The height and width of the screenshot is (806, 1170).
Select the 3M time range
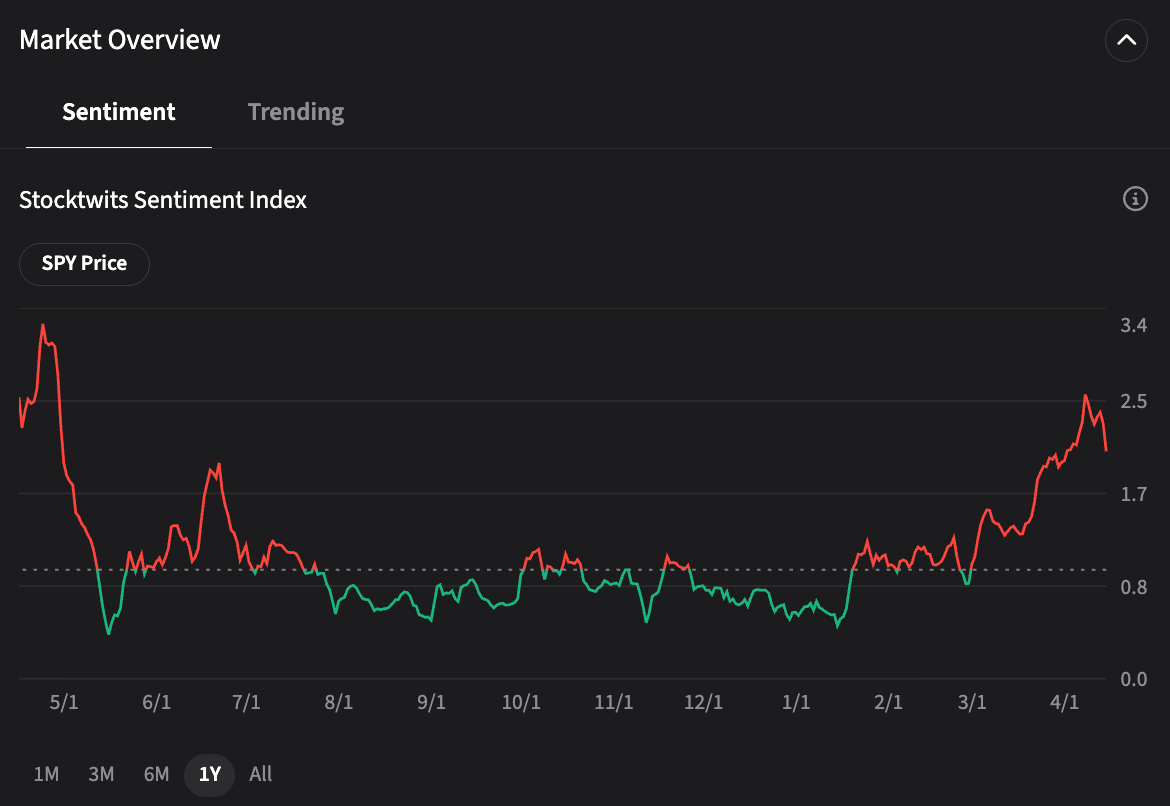pos(101,774)
